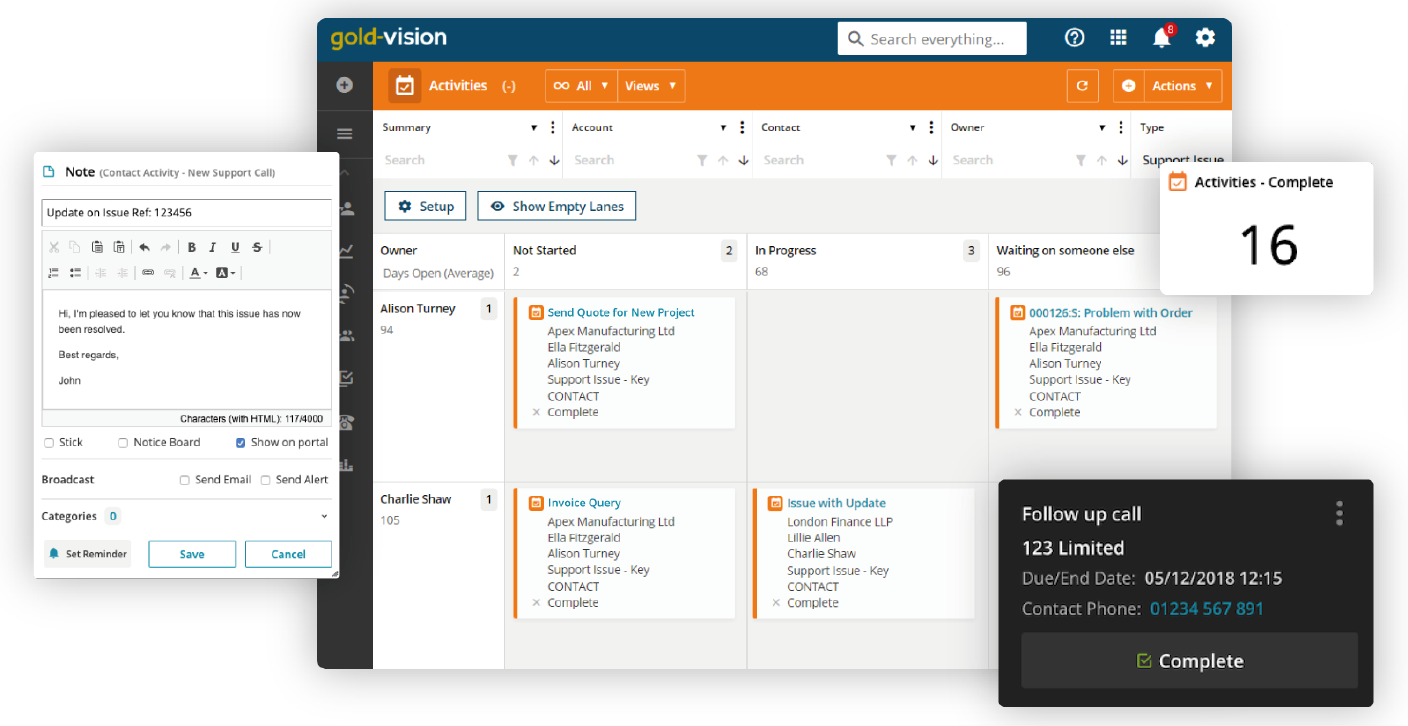Disable the Show on portal checkbox

239,442
